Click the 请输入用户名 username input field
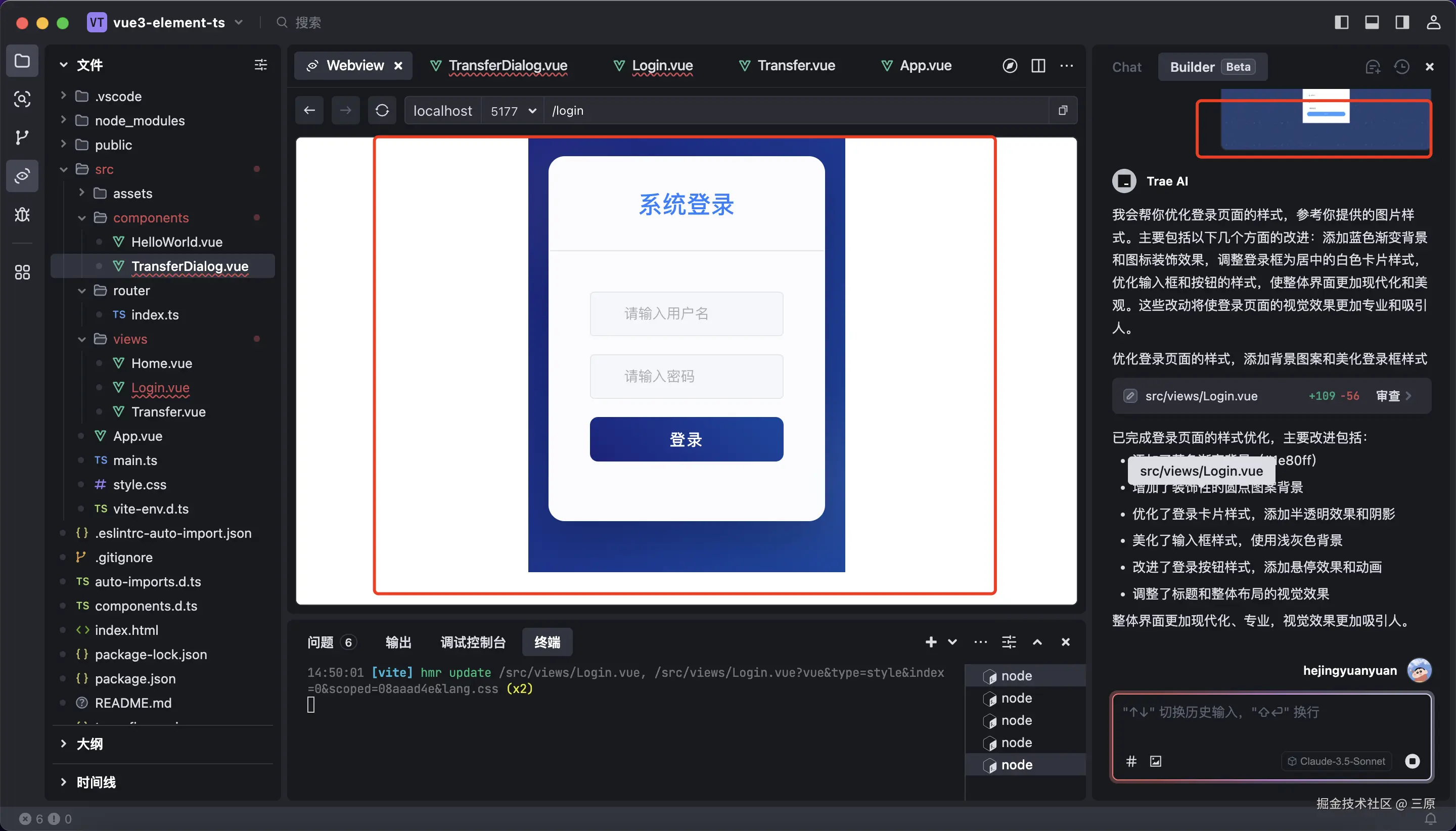Screen dimensions: 1456x831 click(686, 313)
